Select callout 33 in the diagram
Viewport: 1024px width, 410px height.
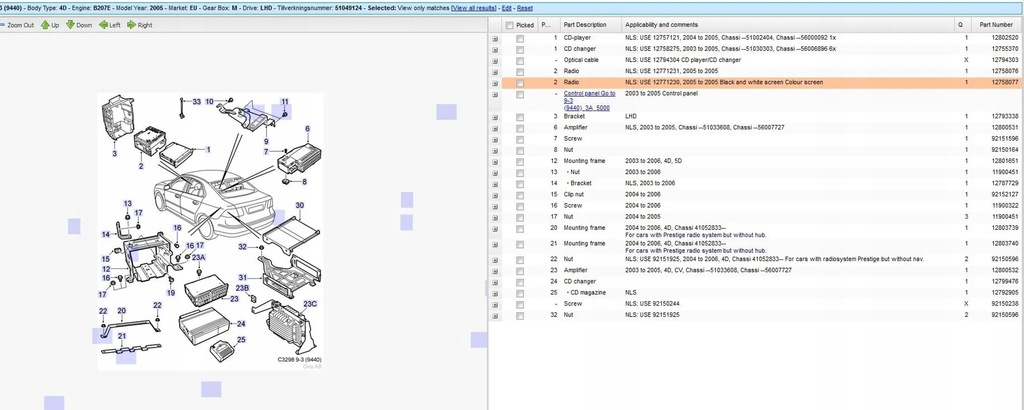coord(197,102)
